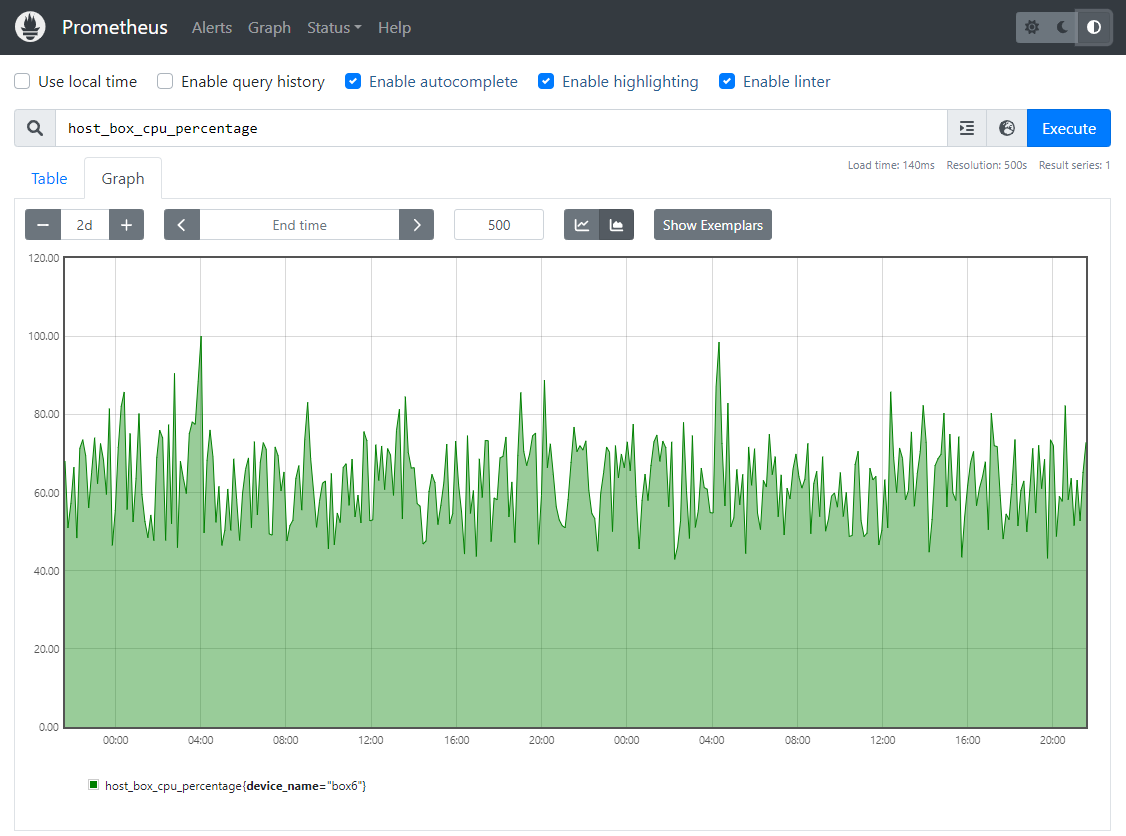Click the Show Exemplars button
The height and width of the screenshot is (836, 1126).
coord(712,224)
